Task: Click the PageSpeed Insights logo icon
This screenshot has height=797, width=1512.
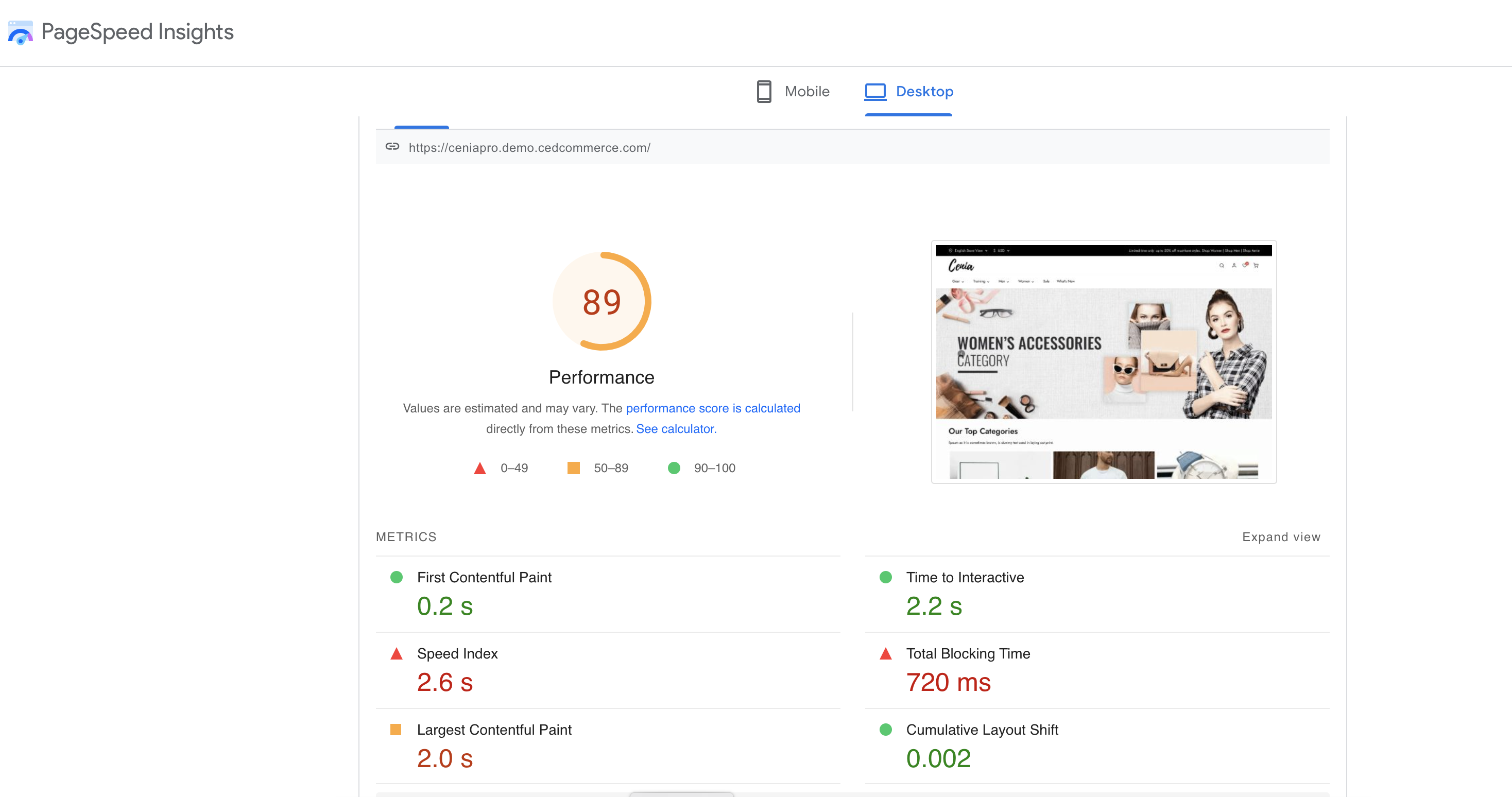Action: 21,32
